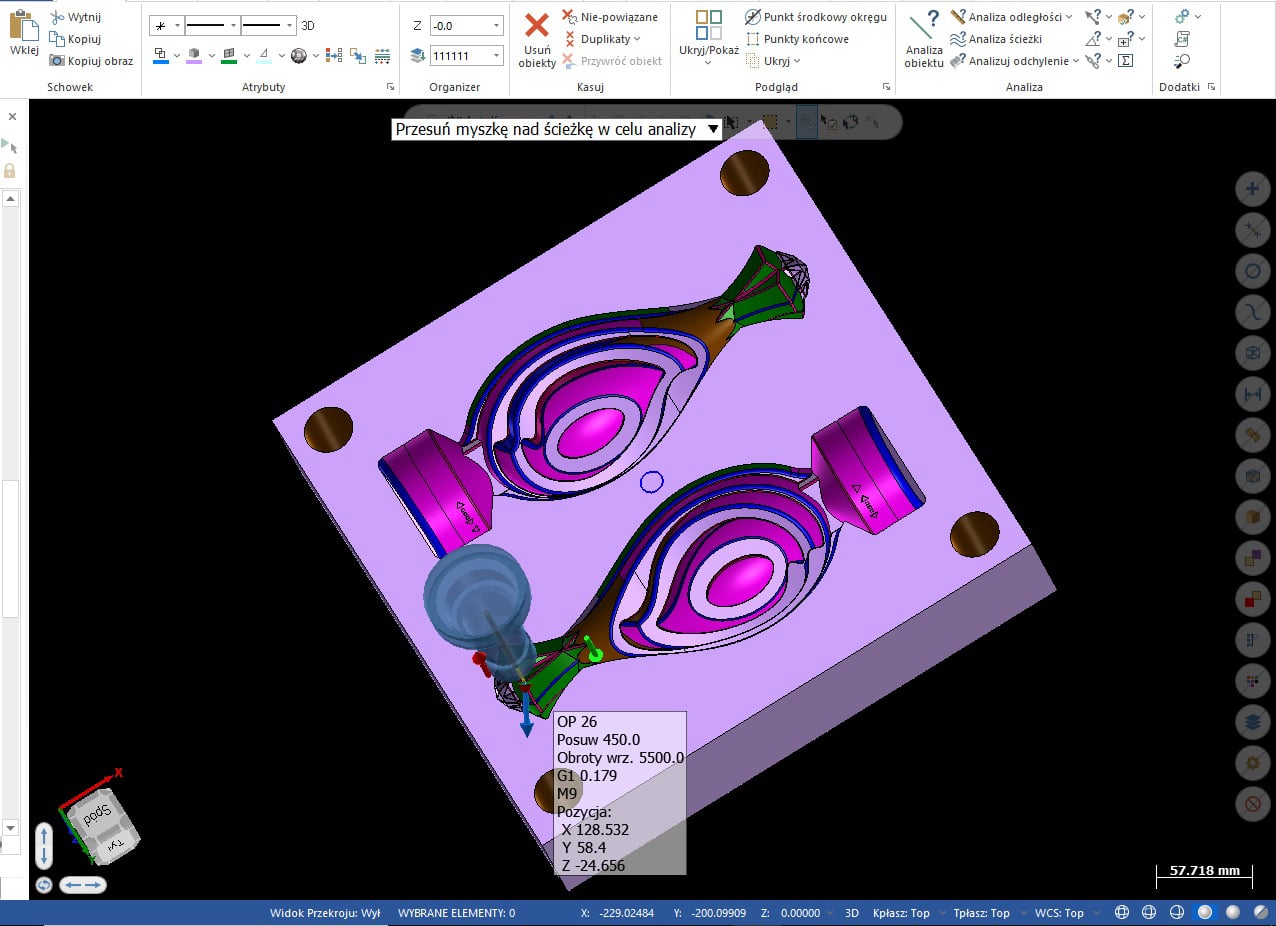Click the circle mask icon in right toolbar
This screenshot has height=926, width=1276.
1252,271
